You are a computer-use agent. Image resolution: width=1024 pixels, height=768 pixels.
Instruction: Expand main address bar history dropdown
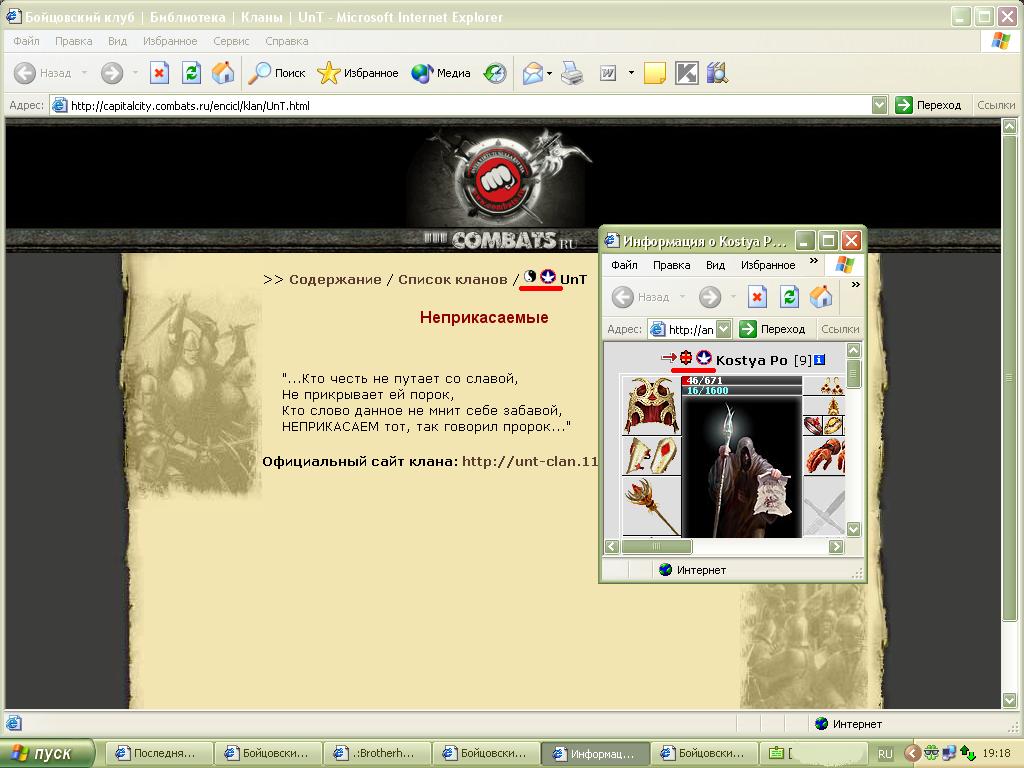click(x=879, y=105)
